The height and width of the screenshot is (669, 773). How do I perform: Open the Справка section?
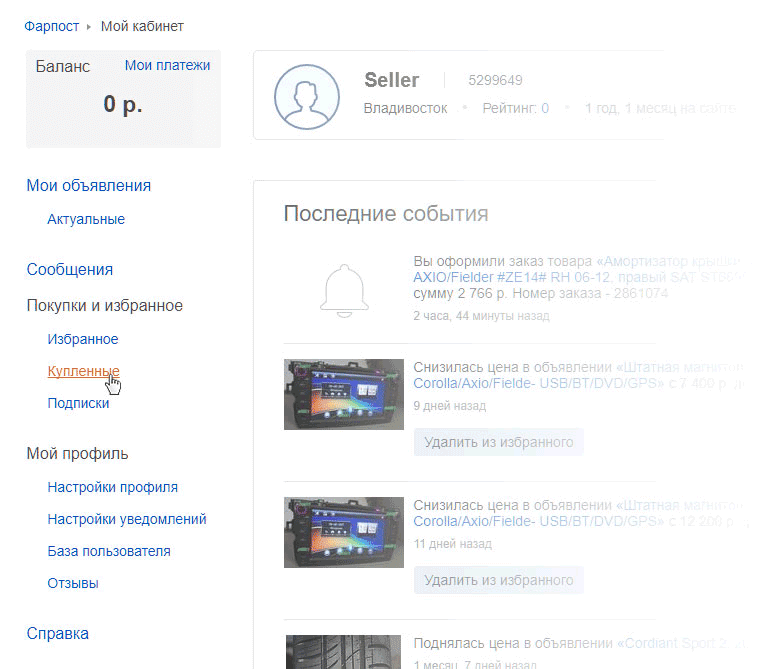(x=57, y=633)
